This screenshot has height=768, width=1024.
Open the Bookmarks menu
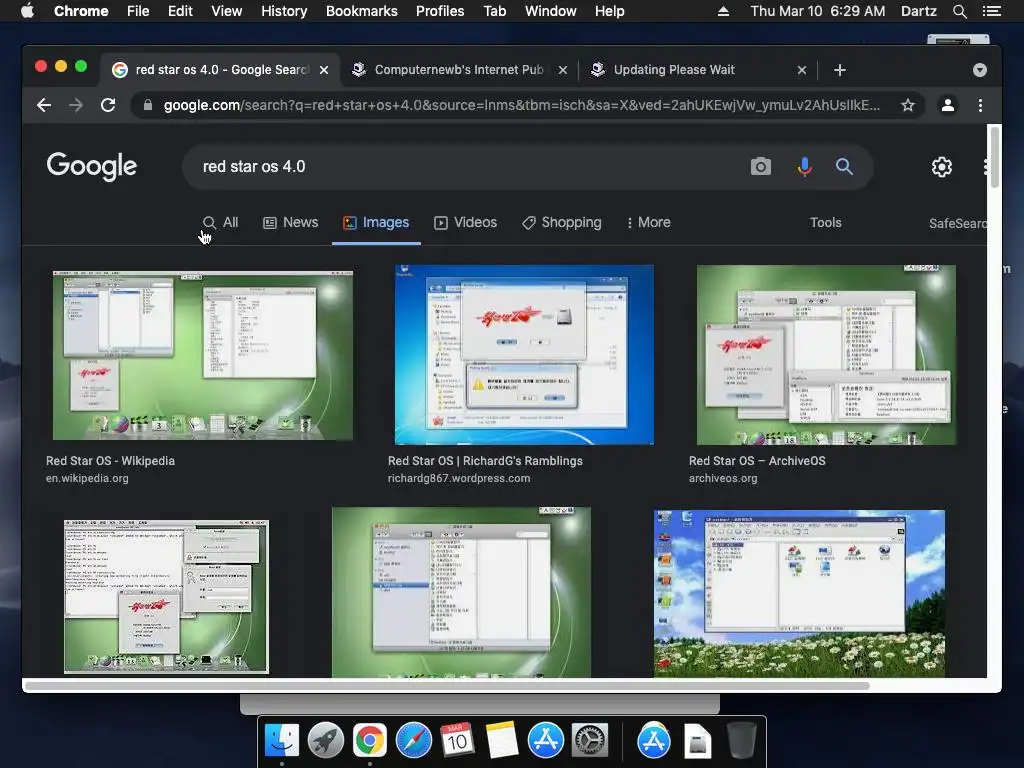pos(362,11)
